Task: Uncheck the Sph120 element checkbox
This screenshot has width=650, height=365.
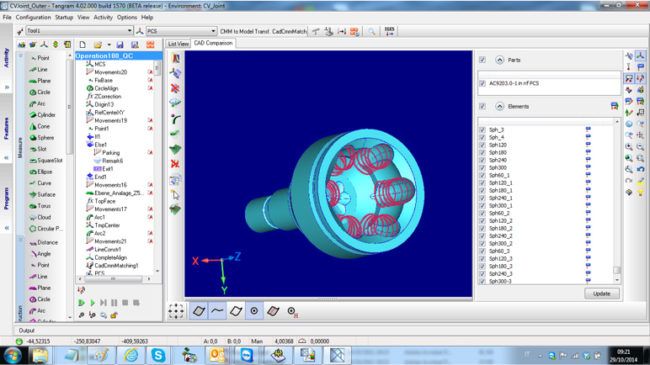Action: click(x=482, y=145)
